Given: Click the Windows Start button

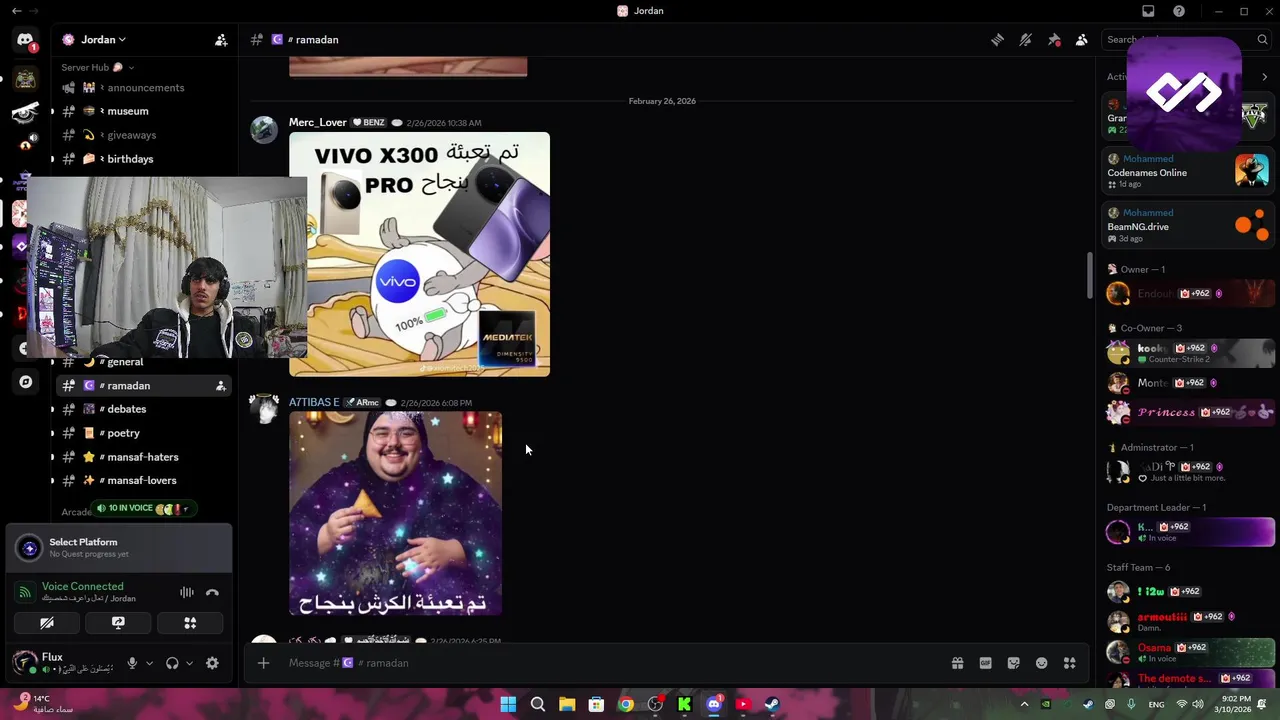Looking at the screenshot, I should click(x=508, y=704).
